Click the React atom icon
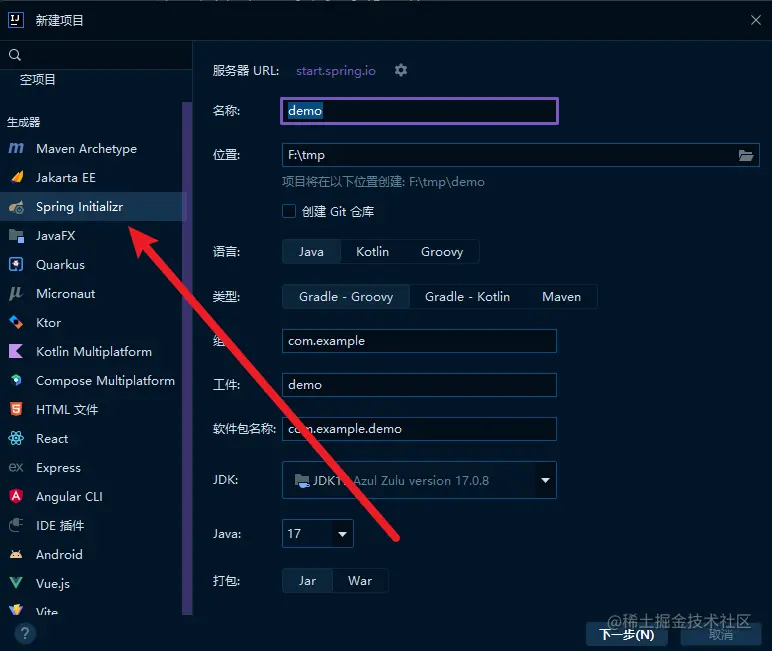Screen dimensions: 772x651 click(x=16, y=438)
